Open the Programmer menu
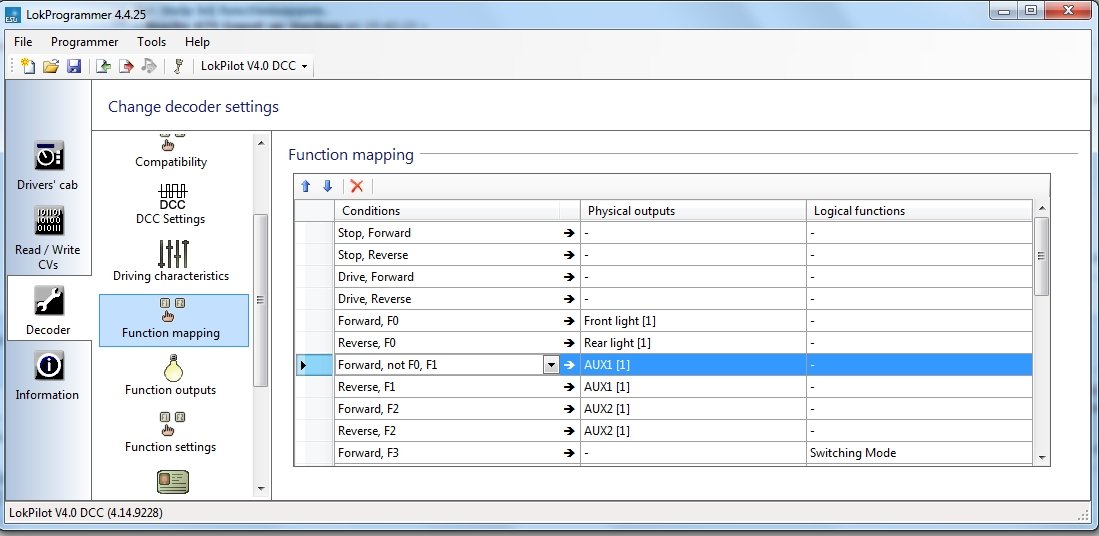Image resolution: width=1099 pixels, height=536 pixels. (x=85, y=42)
